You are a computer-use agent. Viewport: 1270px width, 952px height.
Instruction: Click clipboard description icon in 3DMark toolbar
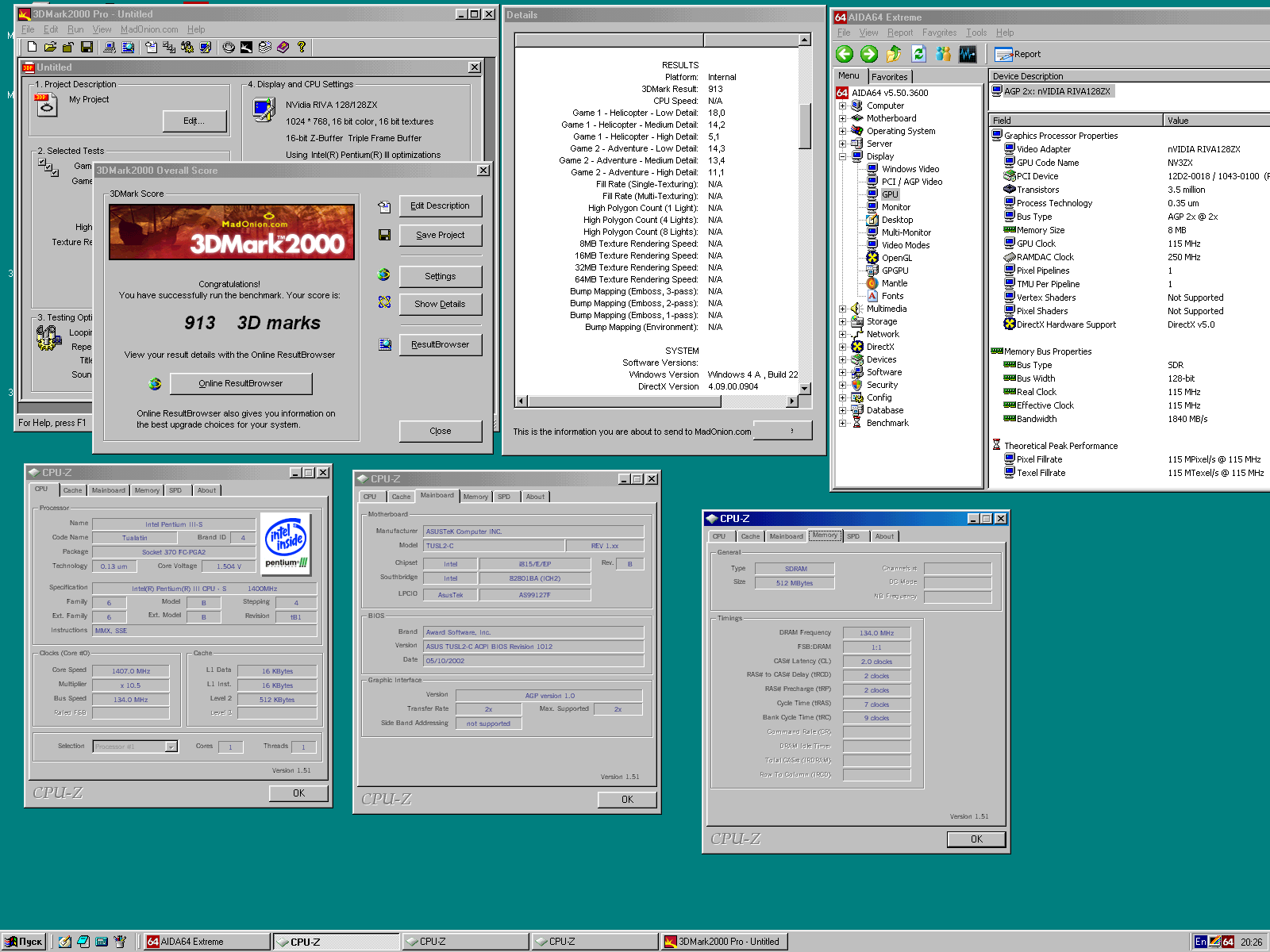point(151,48)
